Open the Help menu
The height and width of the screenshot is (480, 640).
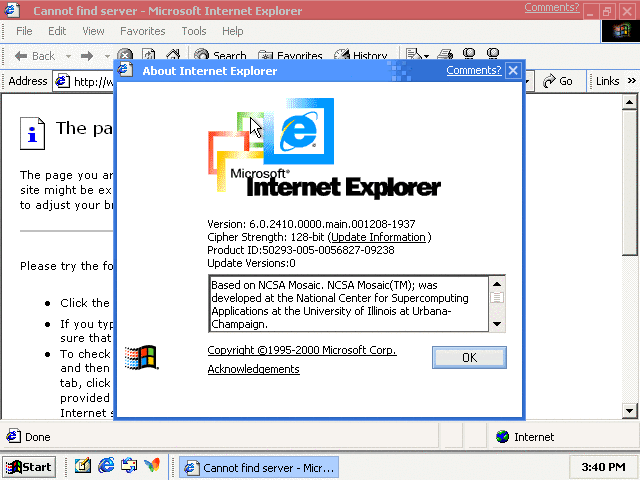[233, 31]
